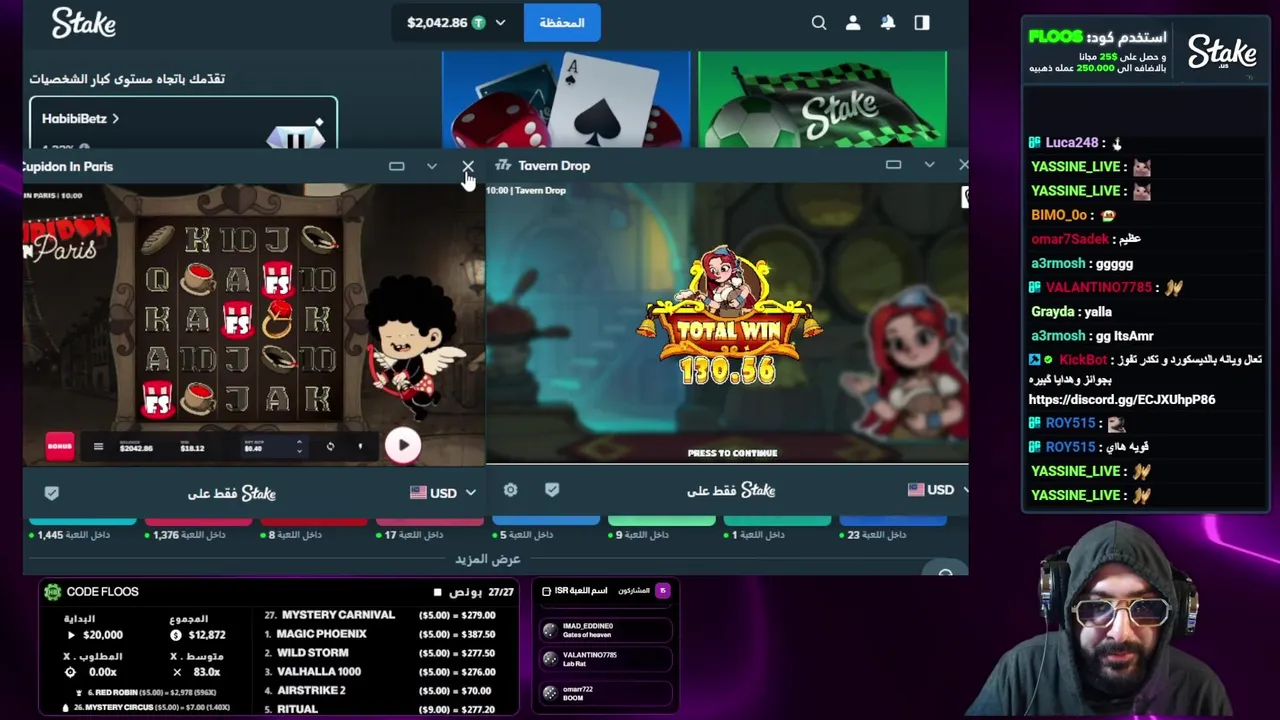Select the game card with 9 players

point(661,528)
